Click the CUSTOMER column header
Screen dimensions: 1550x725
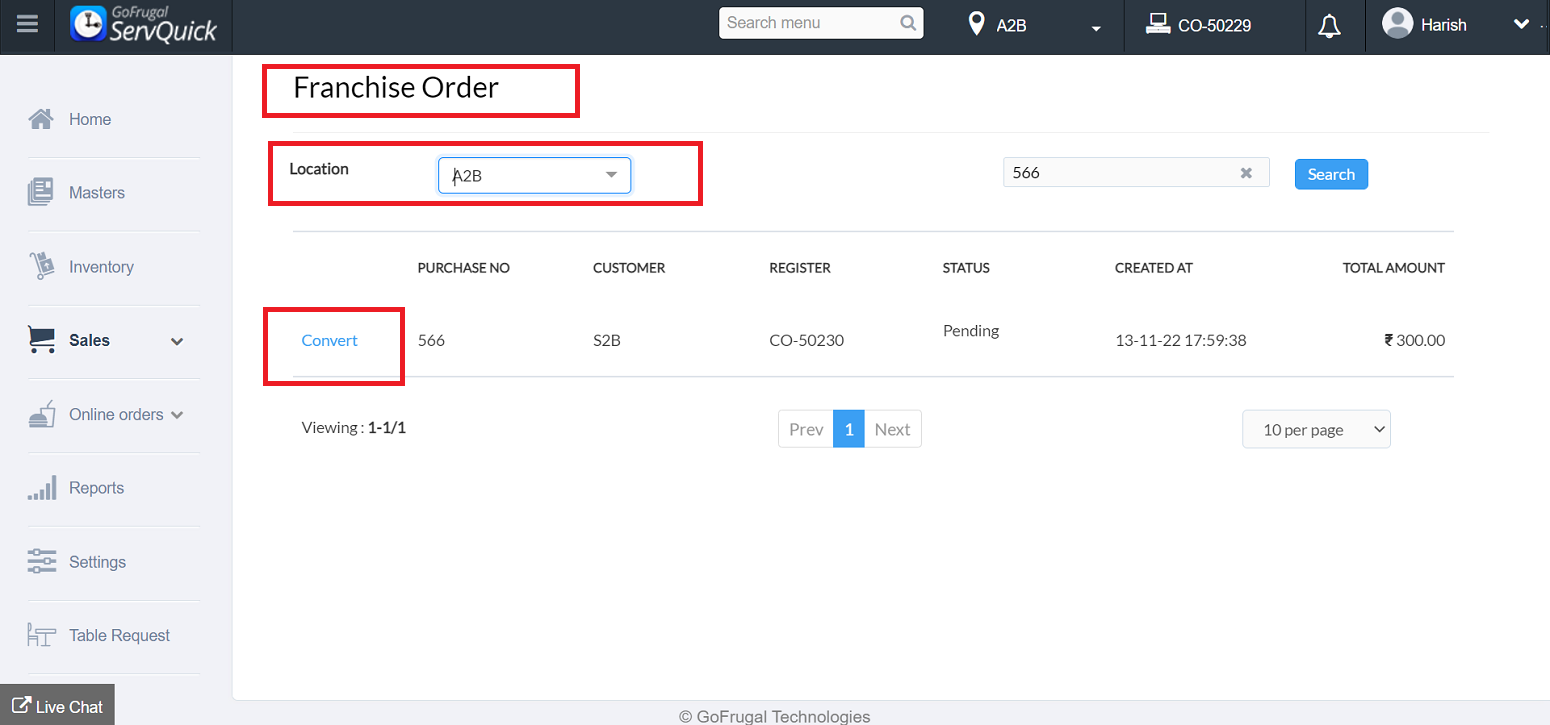(x=629, y=268)
